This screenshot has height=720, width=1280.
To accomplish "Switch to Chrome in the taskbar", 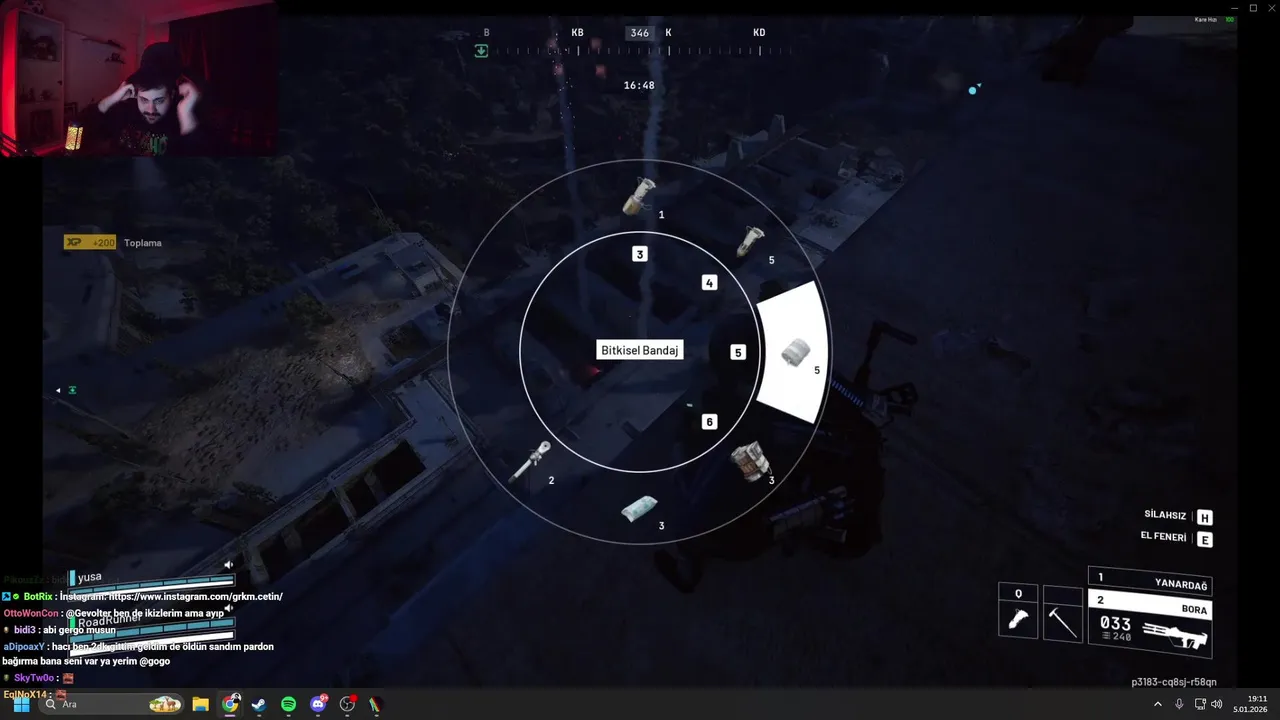I will click(230, 704).
